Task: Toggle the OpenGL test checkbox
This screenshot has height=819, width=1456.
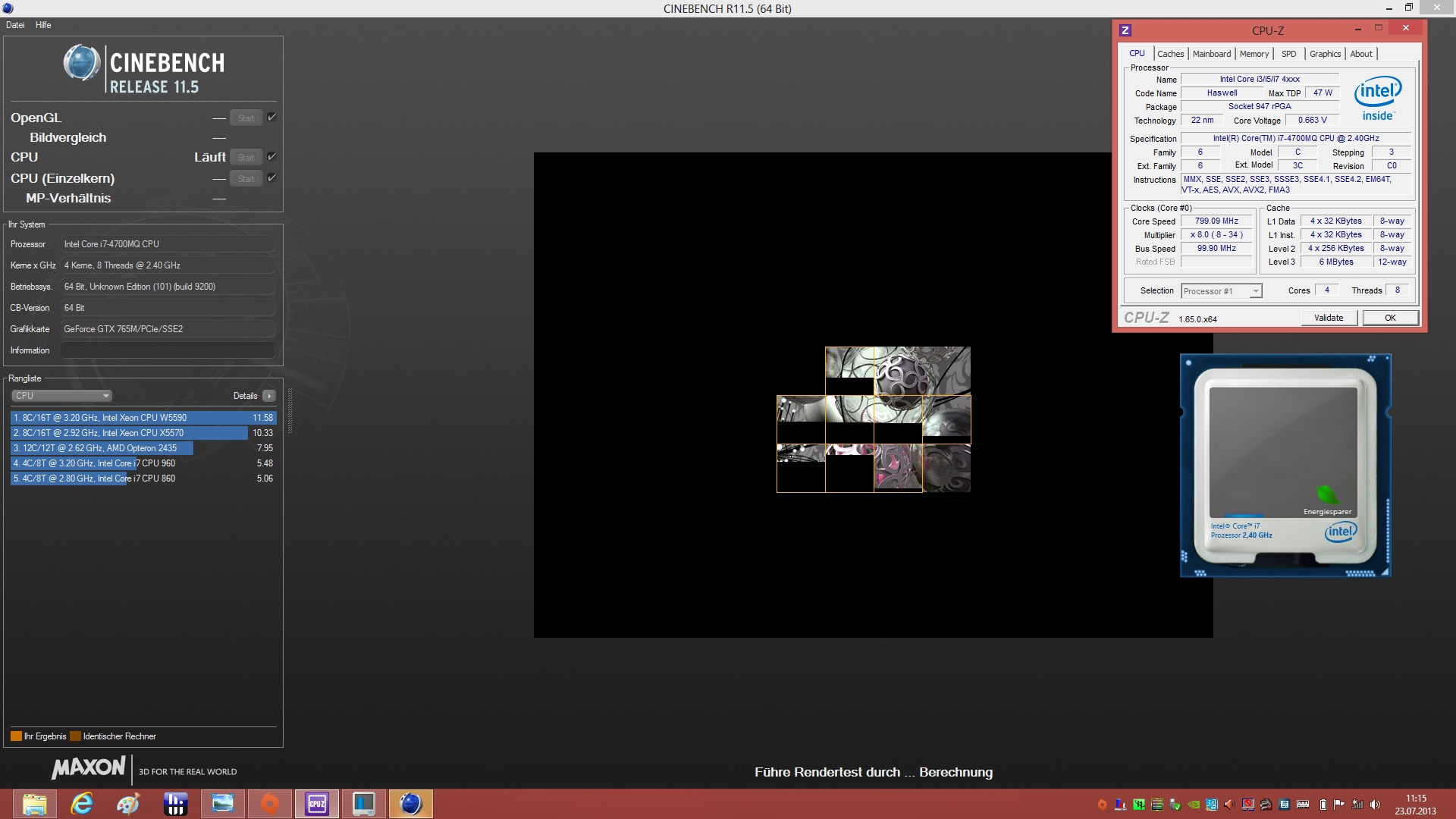Action: pyautogui.click(x=271, y=118)
